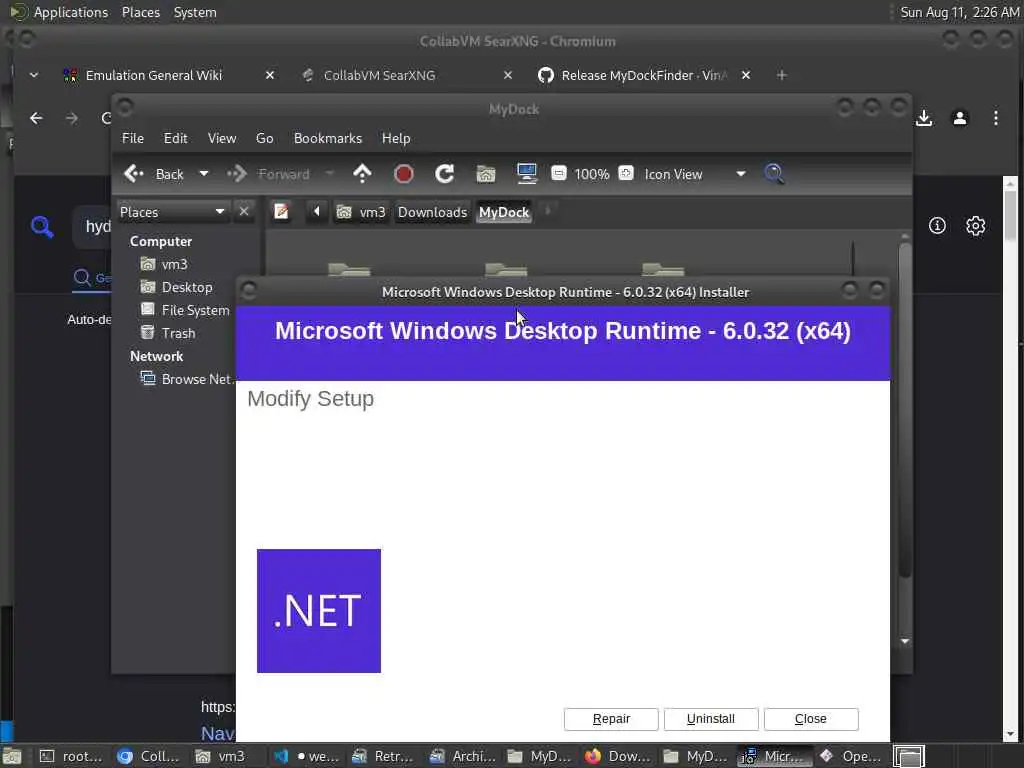Image resolution: width=1024 pixels, height=768 pixels.
Task: Zoom in with the plus icon
Action: tap(626, 173)
